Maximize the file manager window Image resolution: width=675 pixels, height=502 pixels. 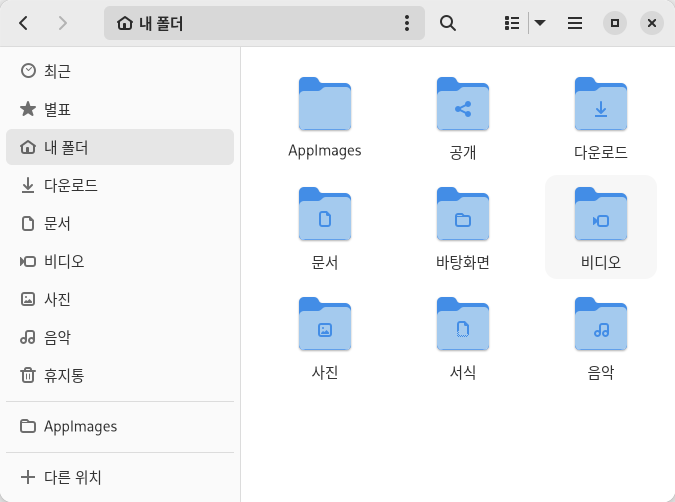tap(615, 23)
